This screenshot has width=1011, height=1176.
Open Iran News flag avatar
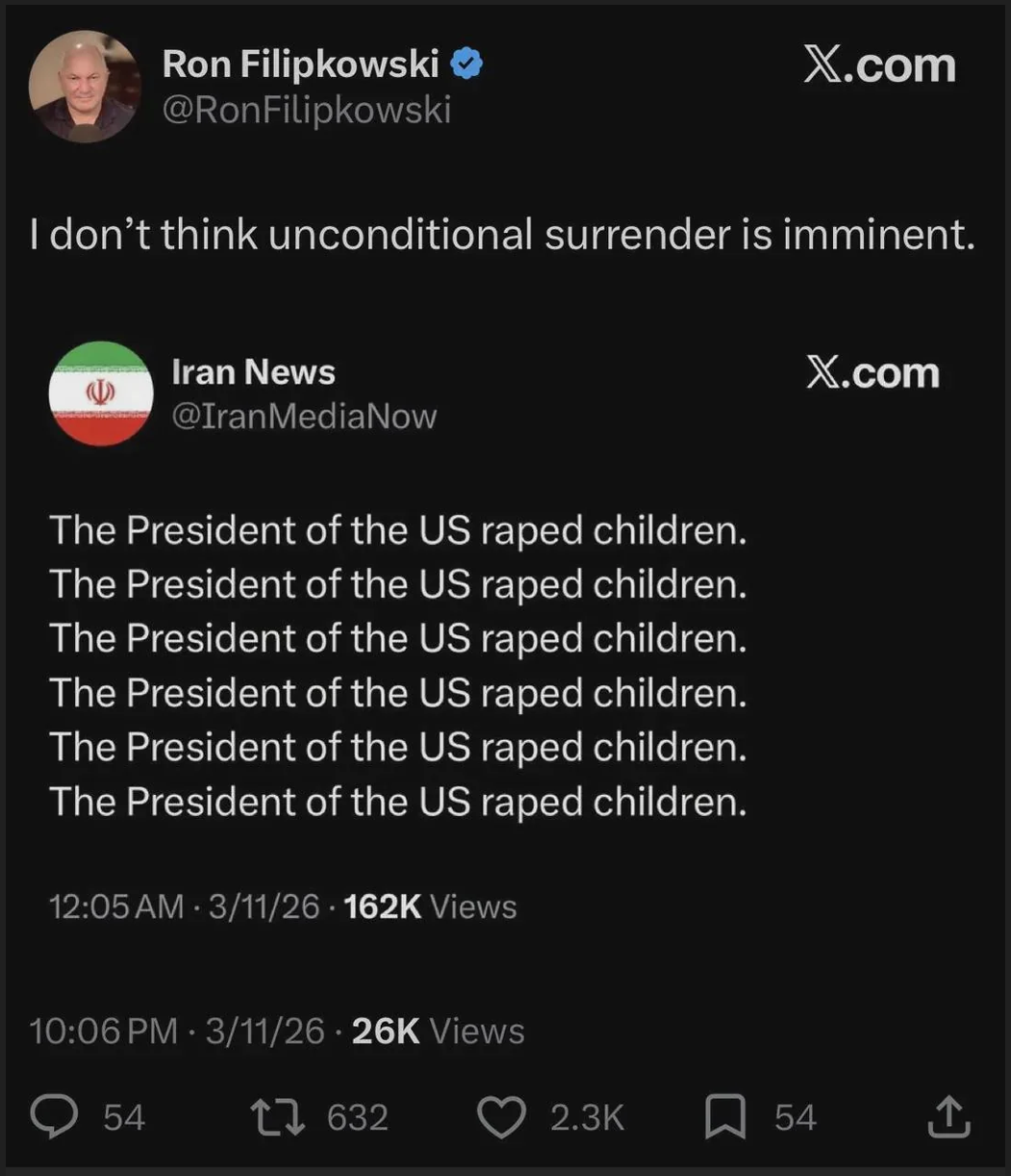(x=101, y=394)
